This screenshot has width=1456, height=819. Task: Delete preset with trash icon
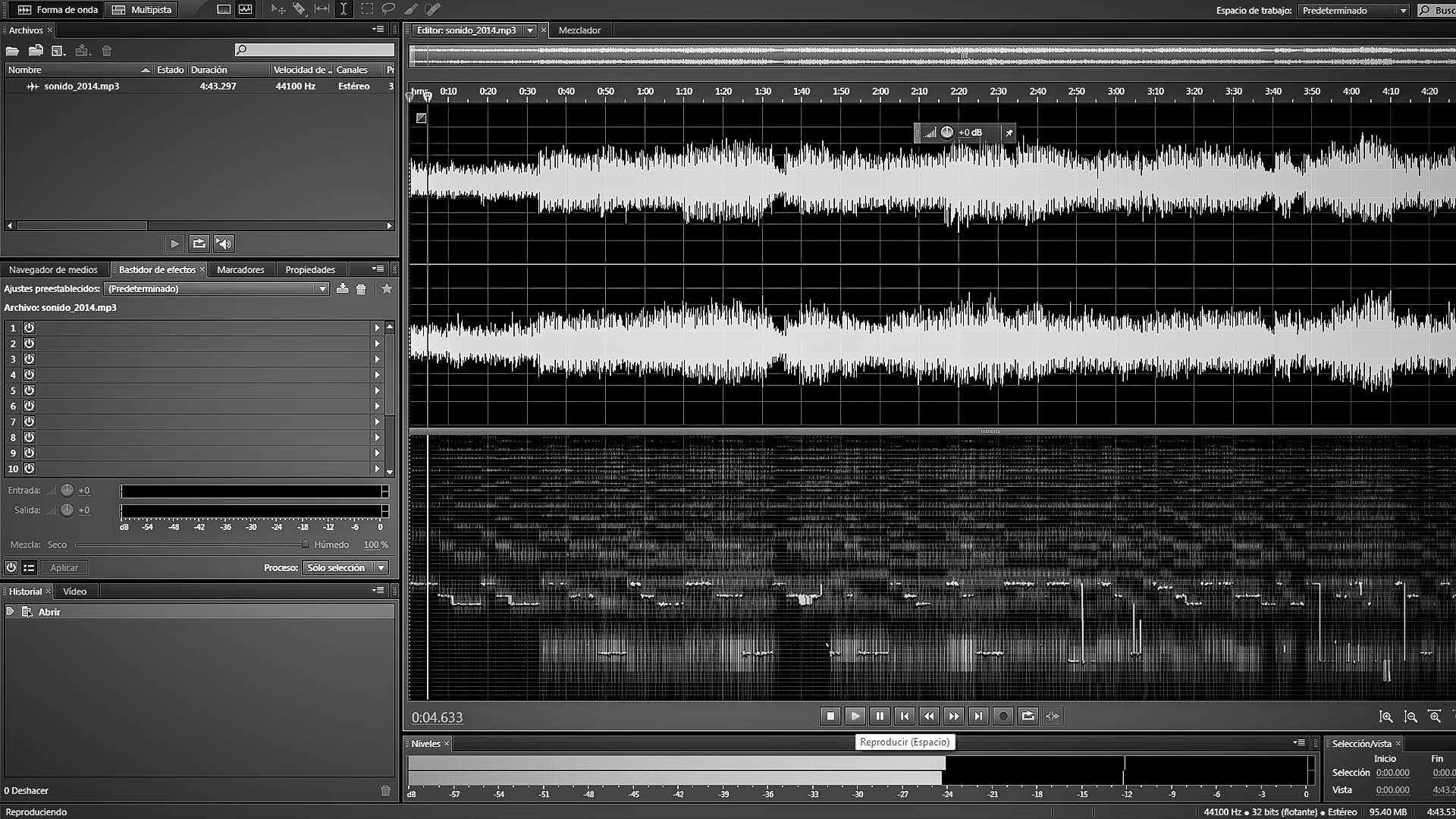pyautogui.click(x=361, y=289)
